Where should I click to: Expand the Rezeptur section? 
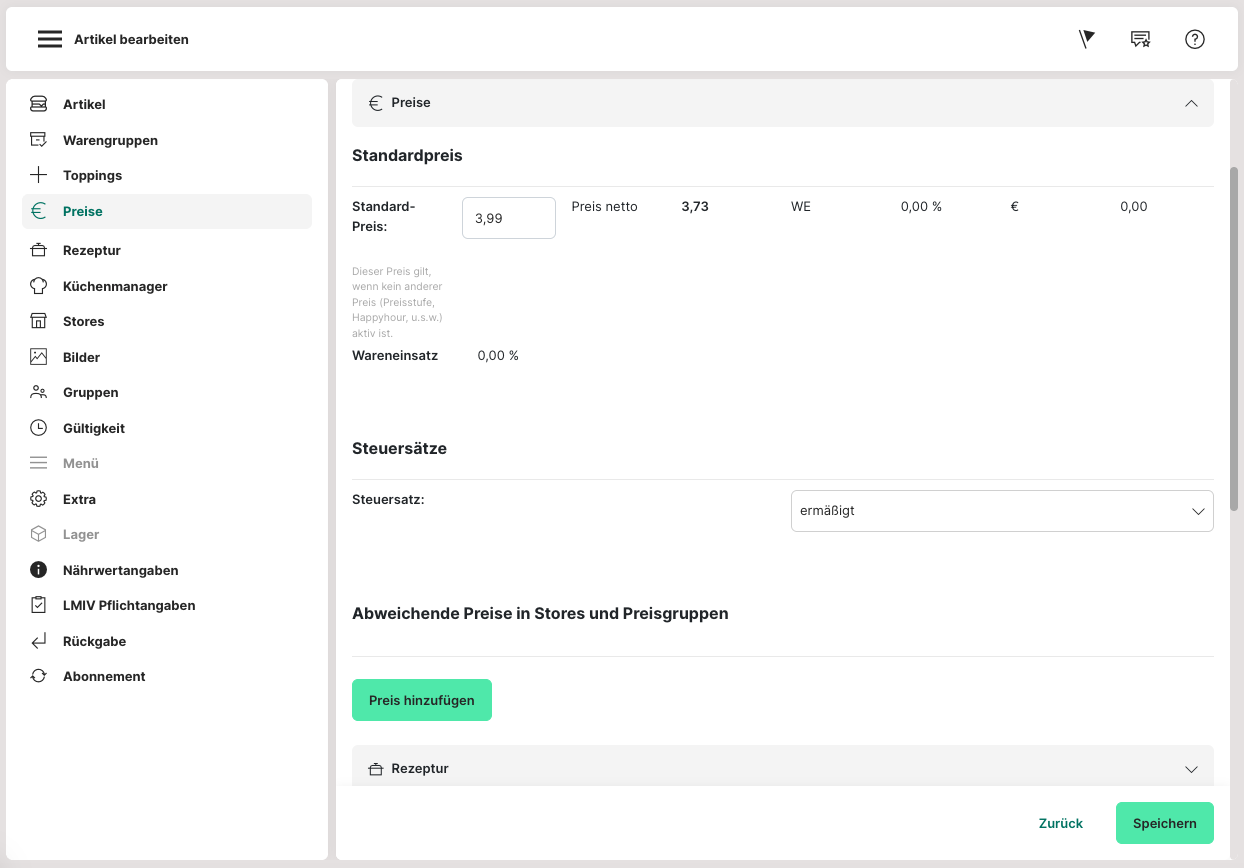tap(1190, 769)
